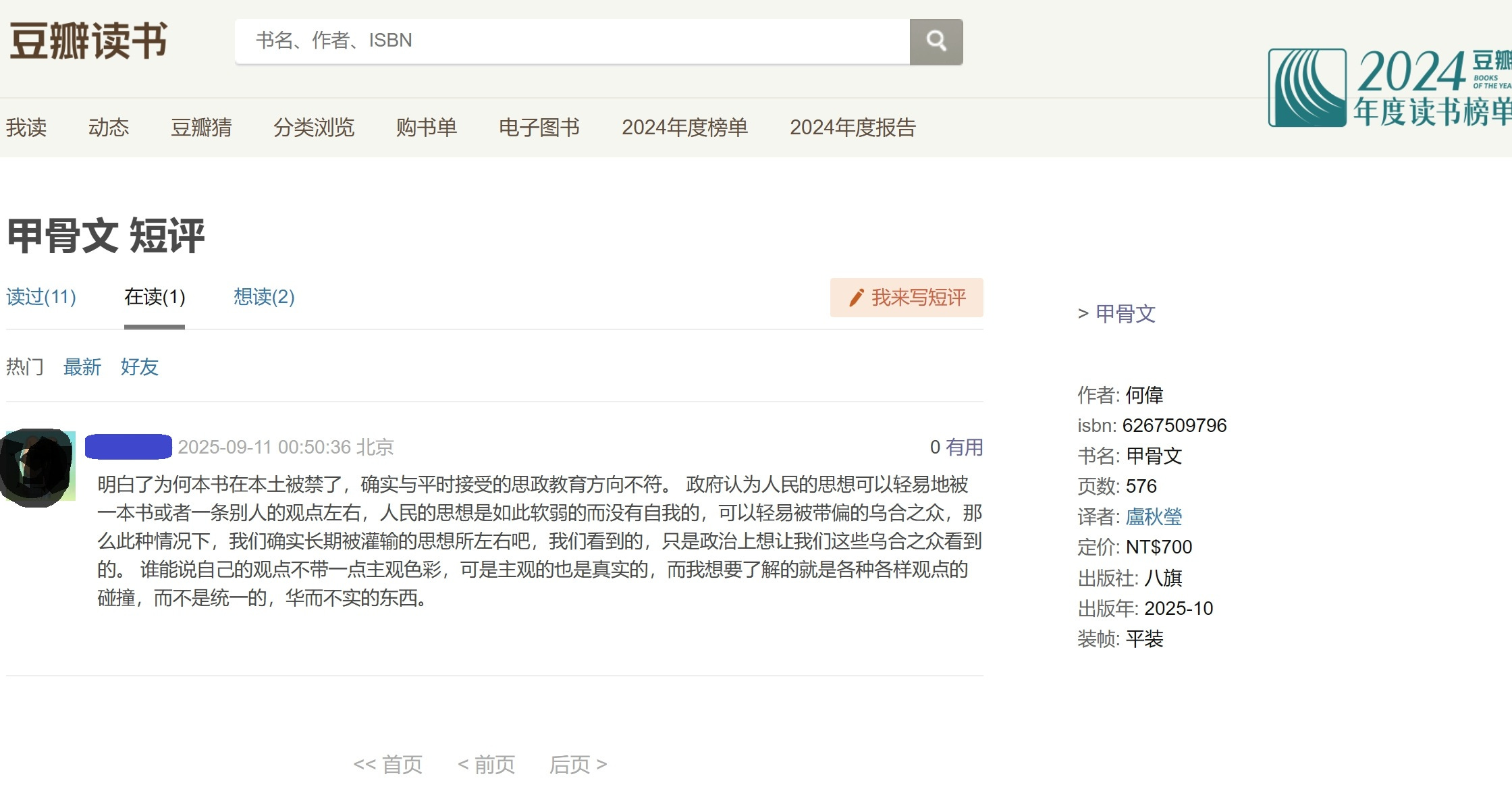Click the reviewer's avatar image
Screen dimensions: 1512x787
pyautogui.click(x=38, y=467)
